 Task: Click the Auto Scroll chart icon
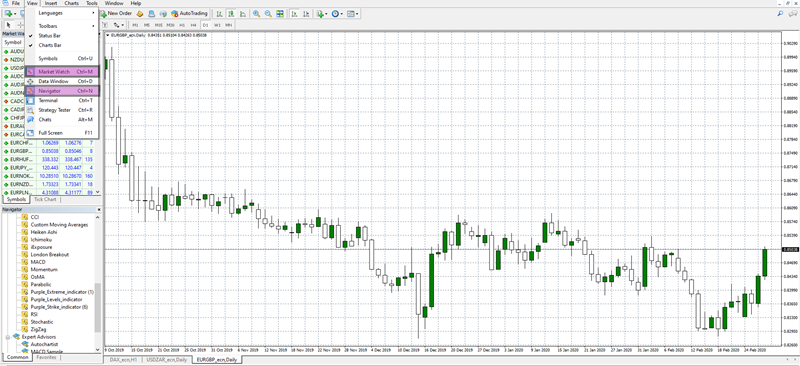point(294,14)
